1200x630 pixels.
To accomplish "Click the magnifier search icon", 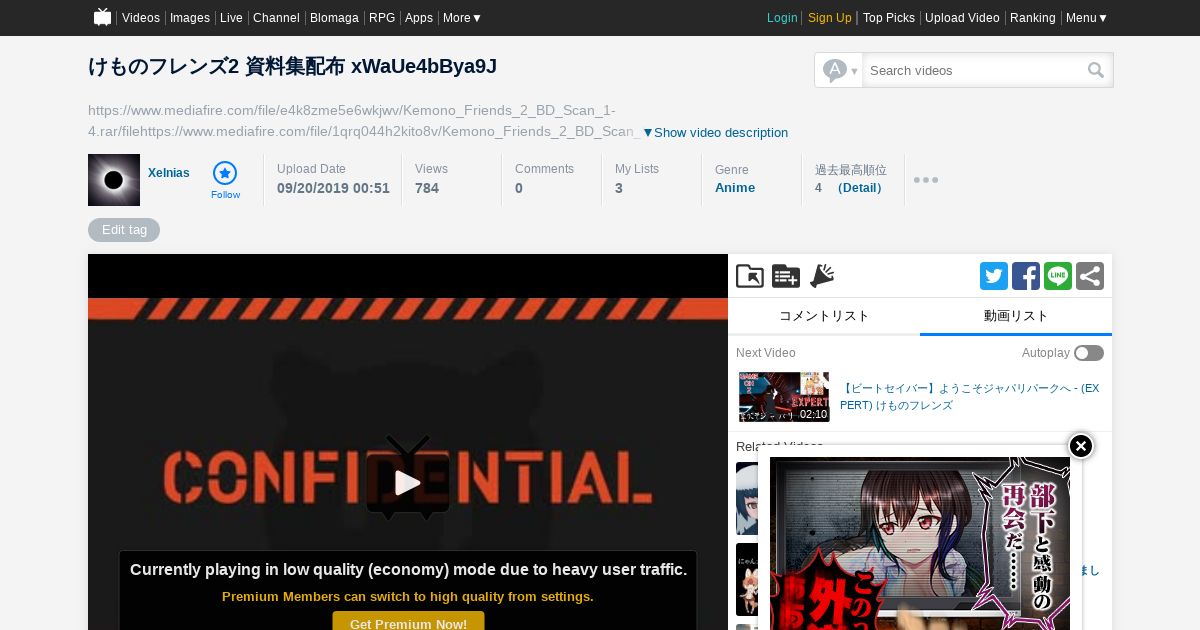I will [1096, 70].
